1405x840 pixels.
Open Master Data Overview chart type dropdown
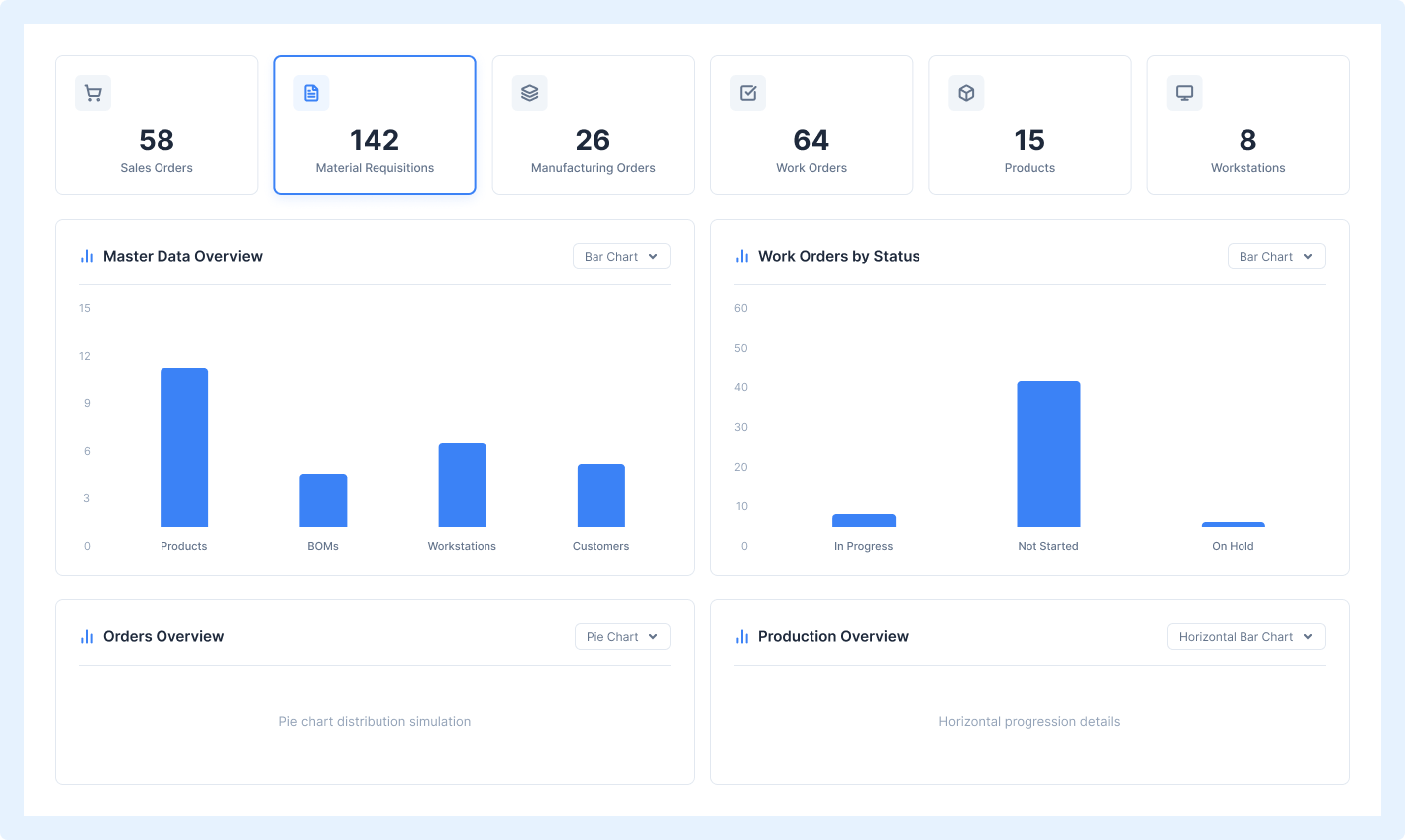coord(621,257)
